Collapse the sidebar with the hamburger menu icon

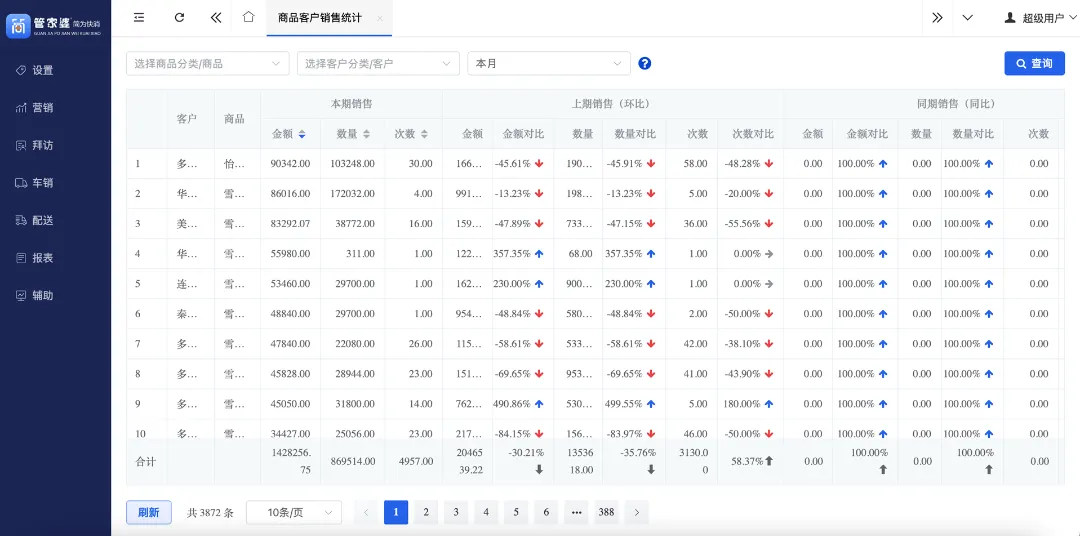[139, 18]
